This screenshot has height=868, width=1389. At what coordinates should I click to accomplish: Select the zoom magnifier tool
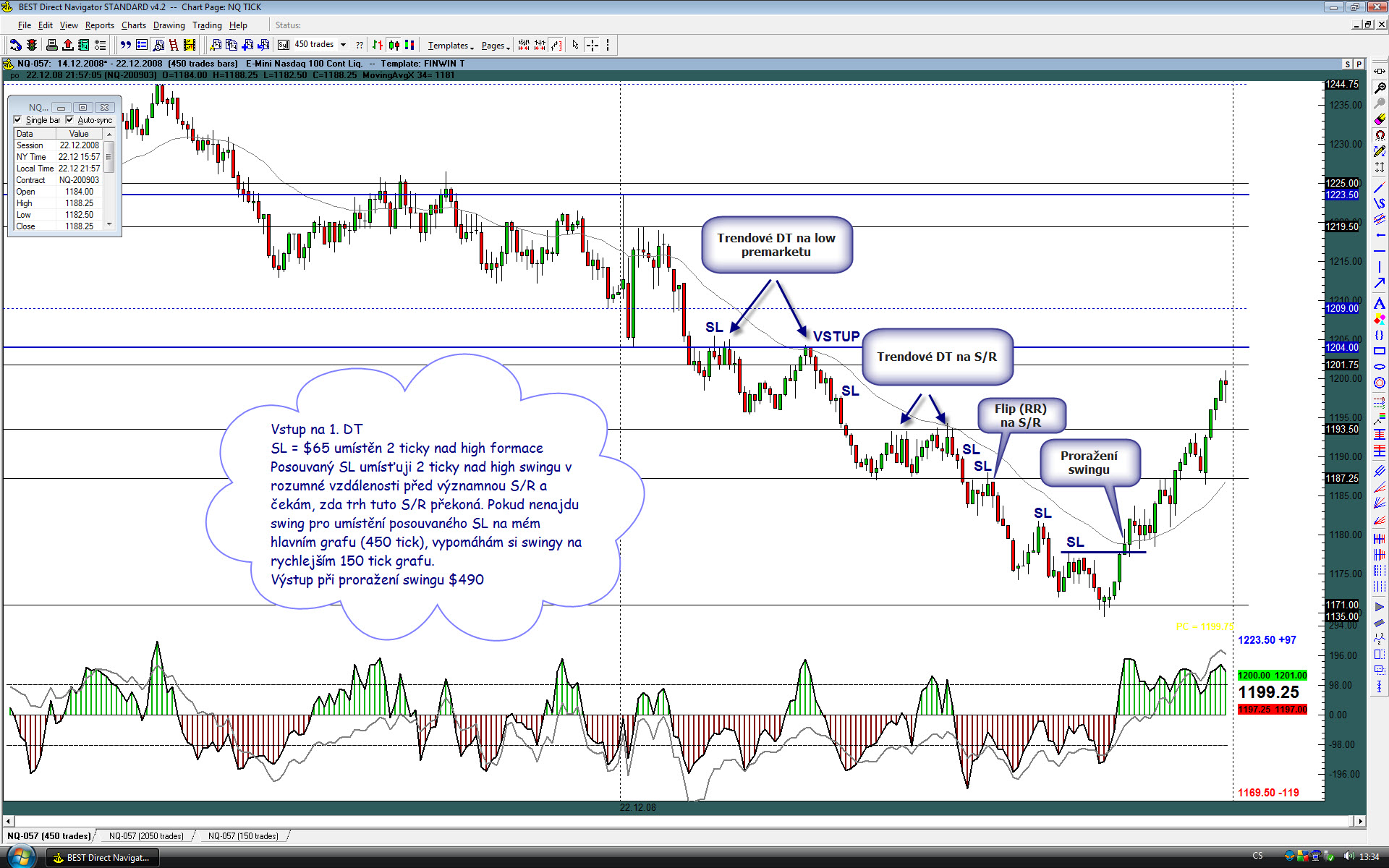tap(1380, 88)
